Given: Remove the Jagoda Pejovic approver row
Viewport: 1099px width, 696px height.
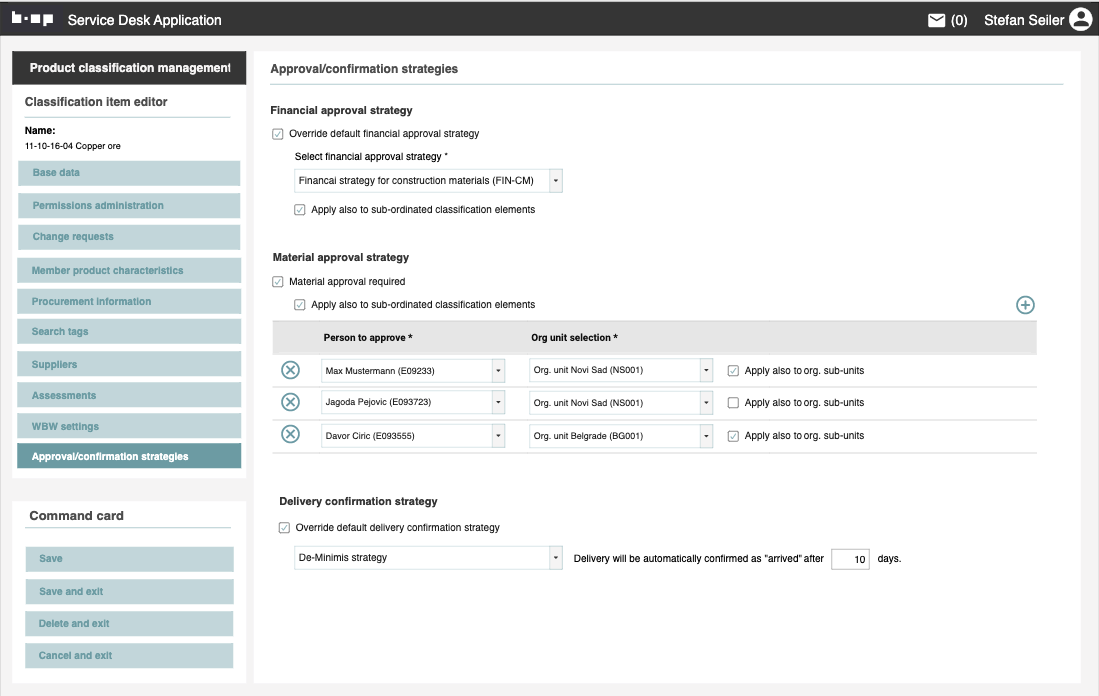Looking at the screenshot, I should pos(290,403).
